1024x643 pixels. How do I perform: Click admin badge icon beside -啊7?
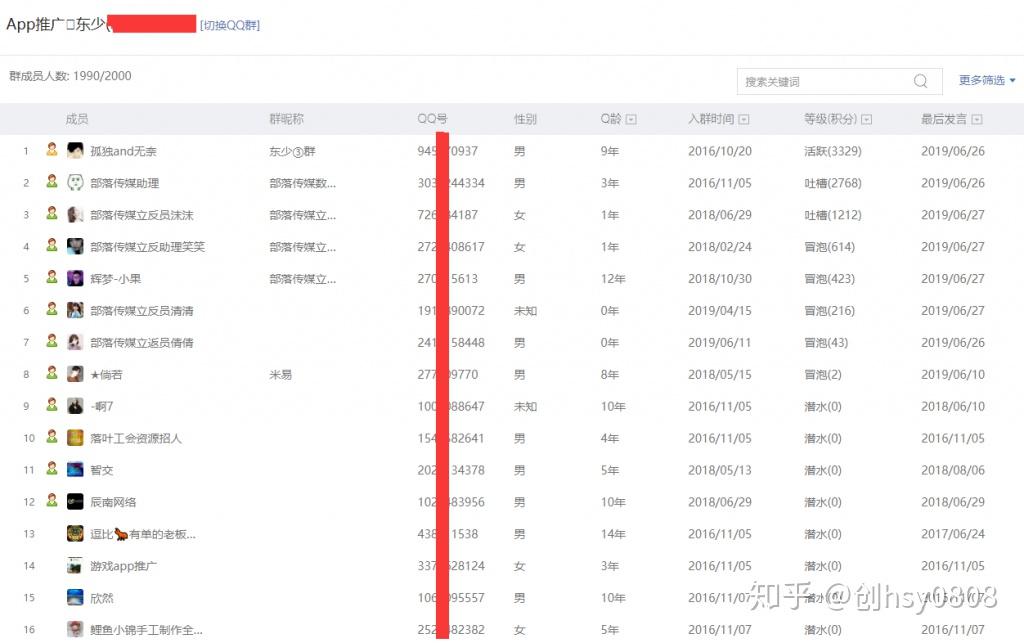[x=52, y=405]
